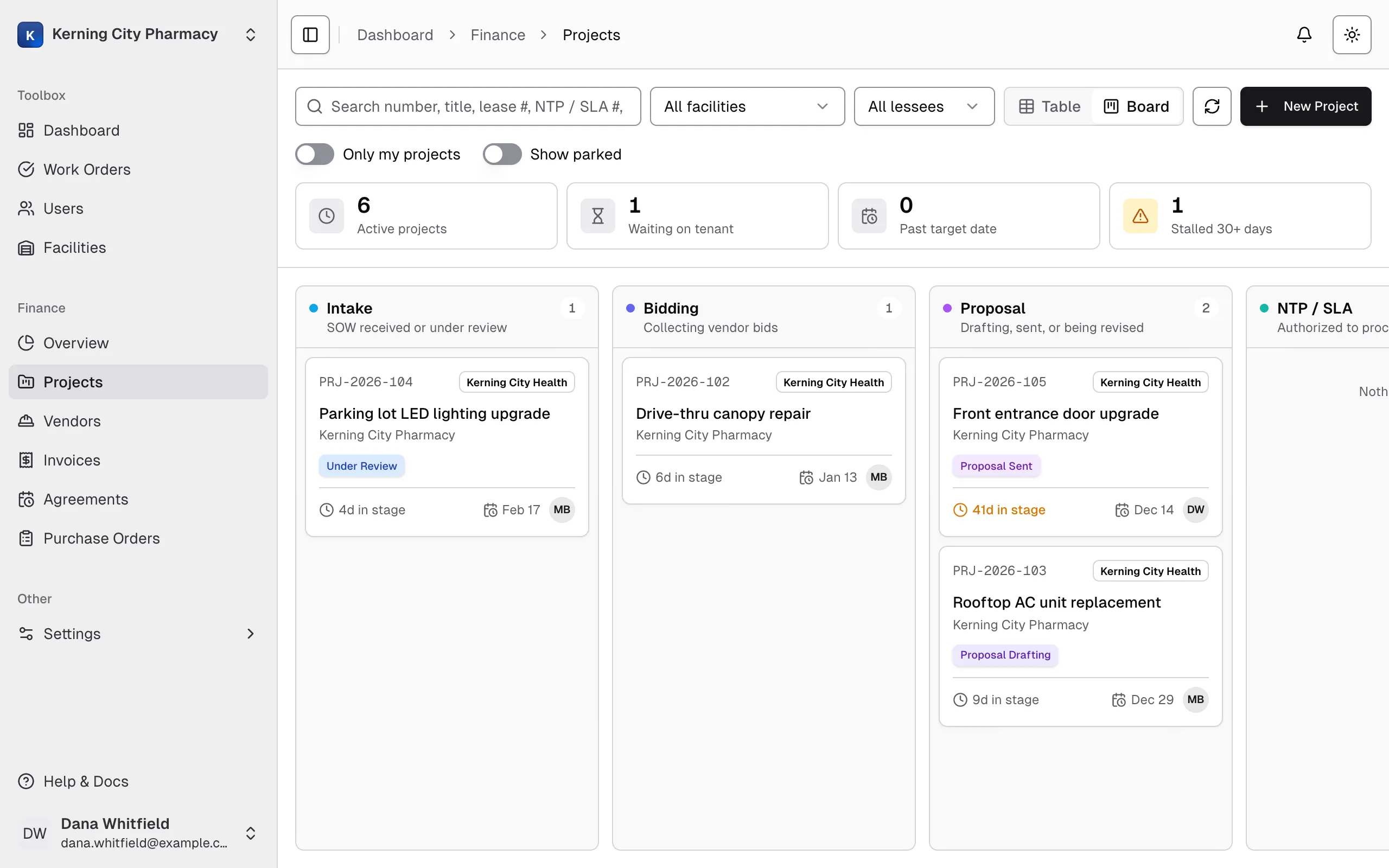Go to Work Orders in sidebar
This screenshot has height=868, width=1389.
(x=138, y=169)
